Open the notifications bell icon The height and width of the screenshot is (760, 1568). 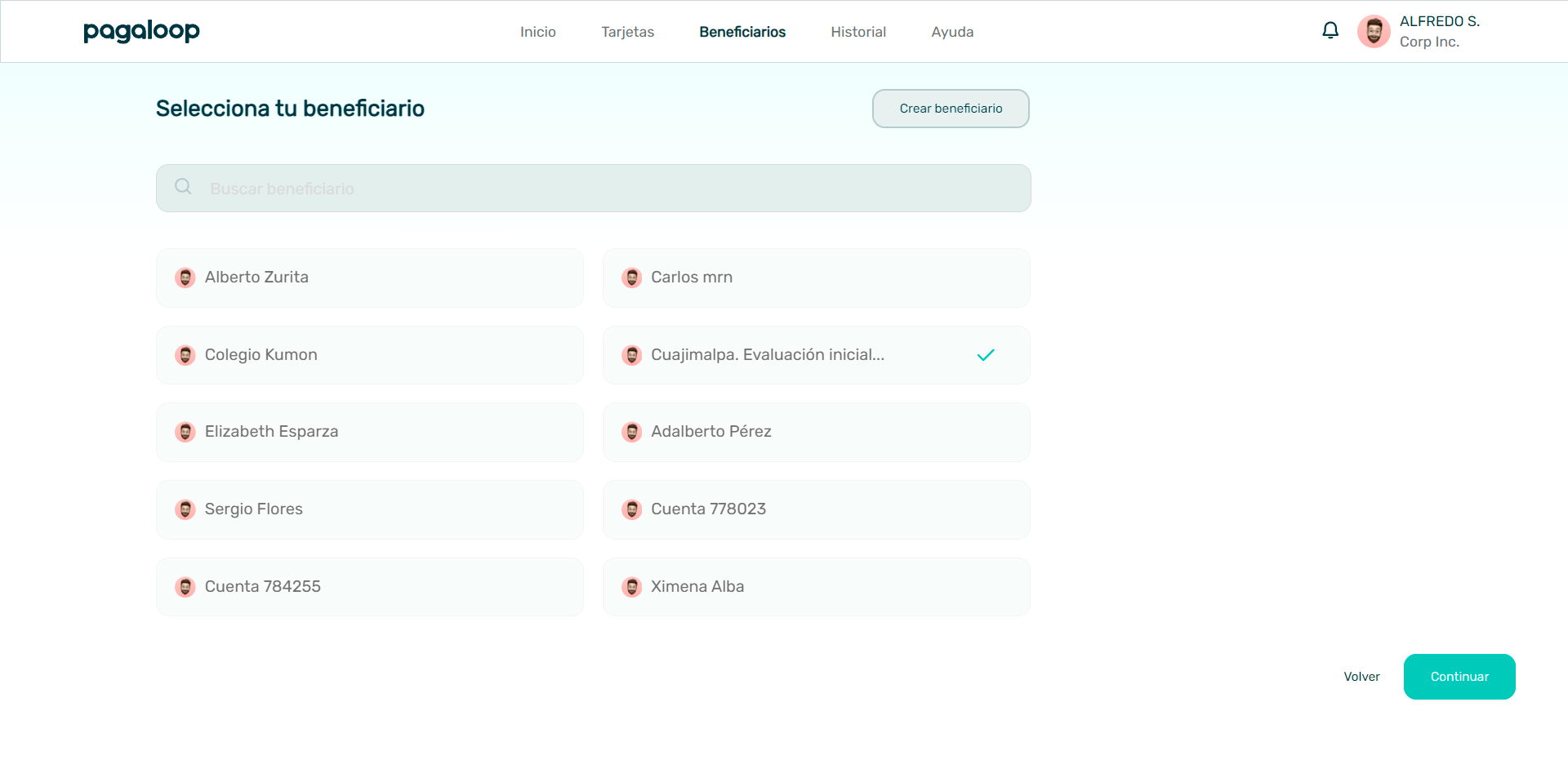tap(1330, 31)
